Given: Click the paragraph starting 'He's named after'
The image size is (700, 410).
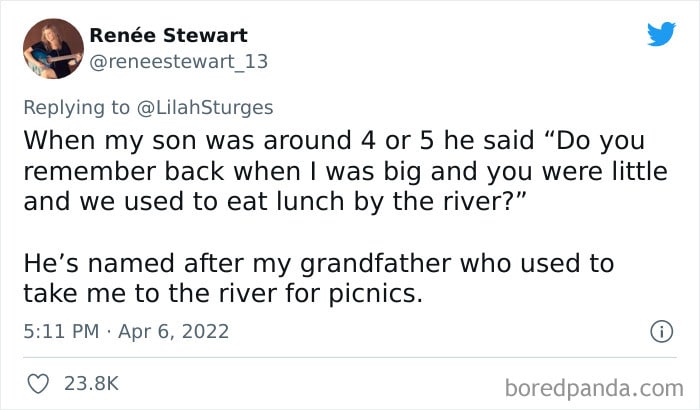Looking at the screenshot, I should (x=319, y=278).
